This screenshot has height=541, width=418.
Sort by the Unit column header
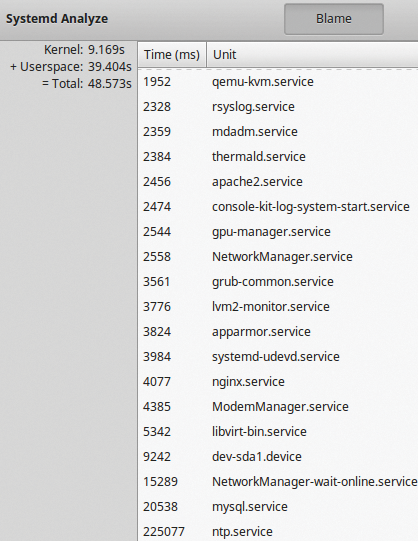click(x=312, y=55)
